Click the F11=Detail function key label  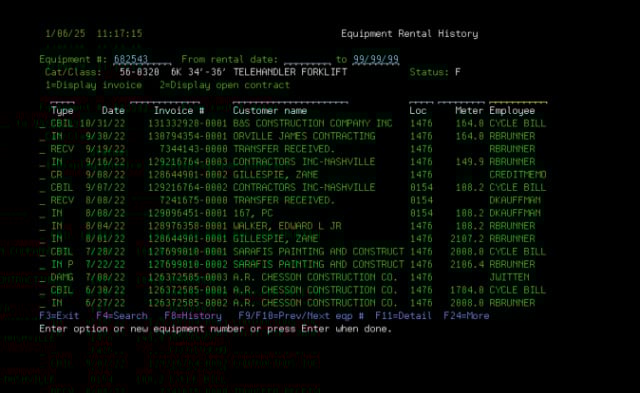403,316
